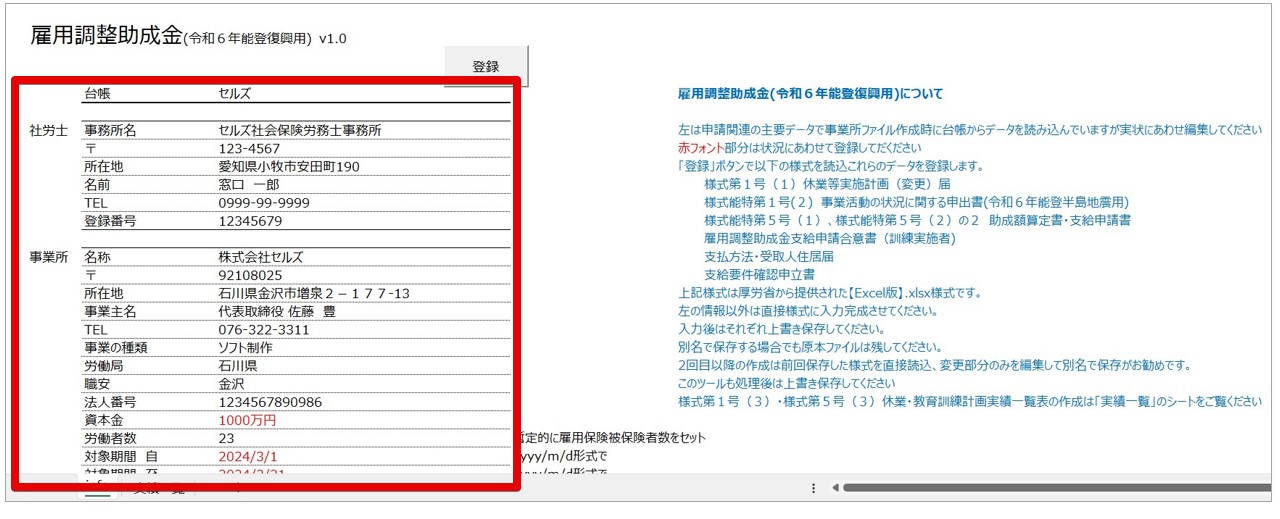Select the 労働局 label cell
The height and width of the screenshot is (519, 1280).
[x=104, y=365]
